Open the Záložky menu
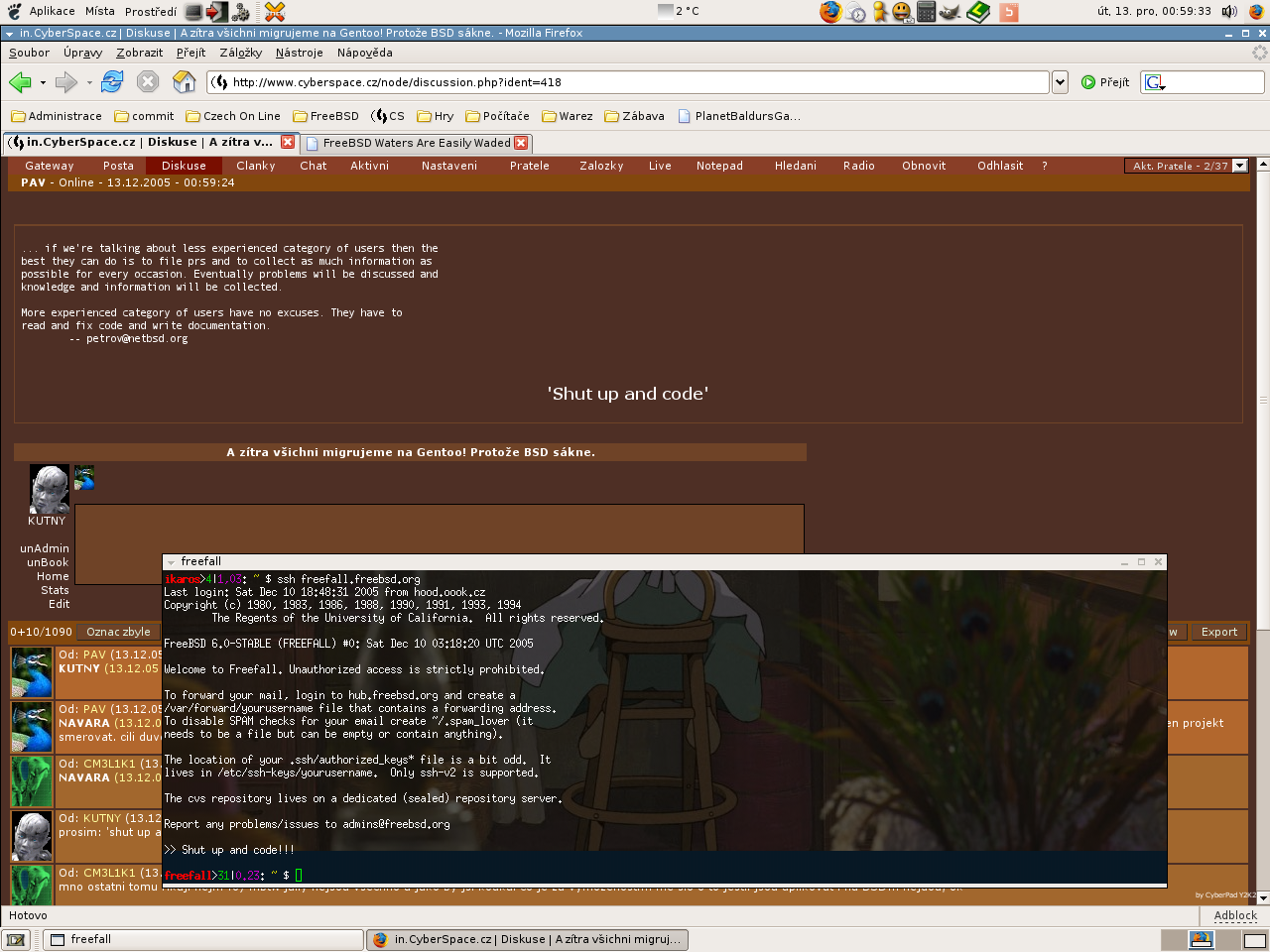 click(240, 53)
